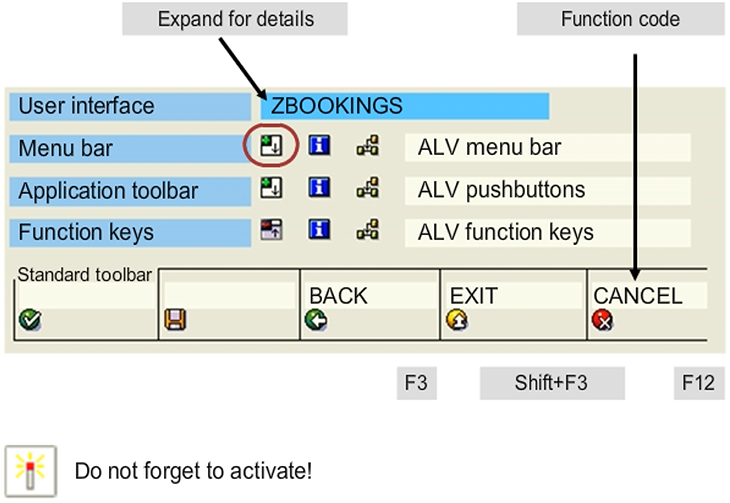Click the activate magic wand icon

point(29,471)
